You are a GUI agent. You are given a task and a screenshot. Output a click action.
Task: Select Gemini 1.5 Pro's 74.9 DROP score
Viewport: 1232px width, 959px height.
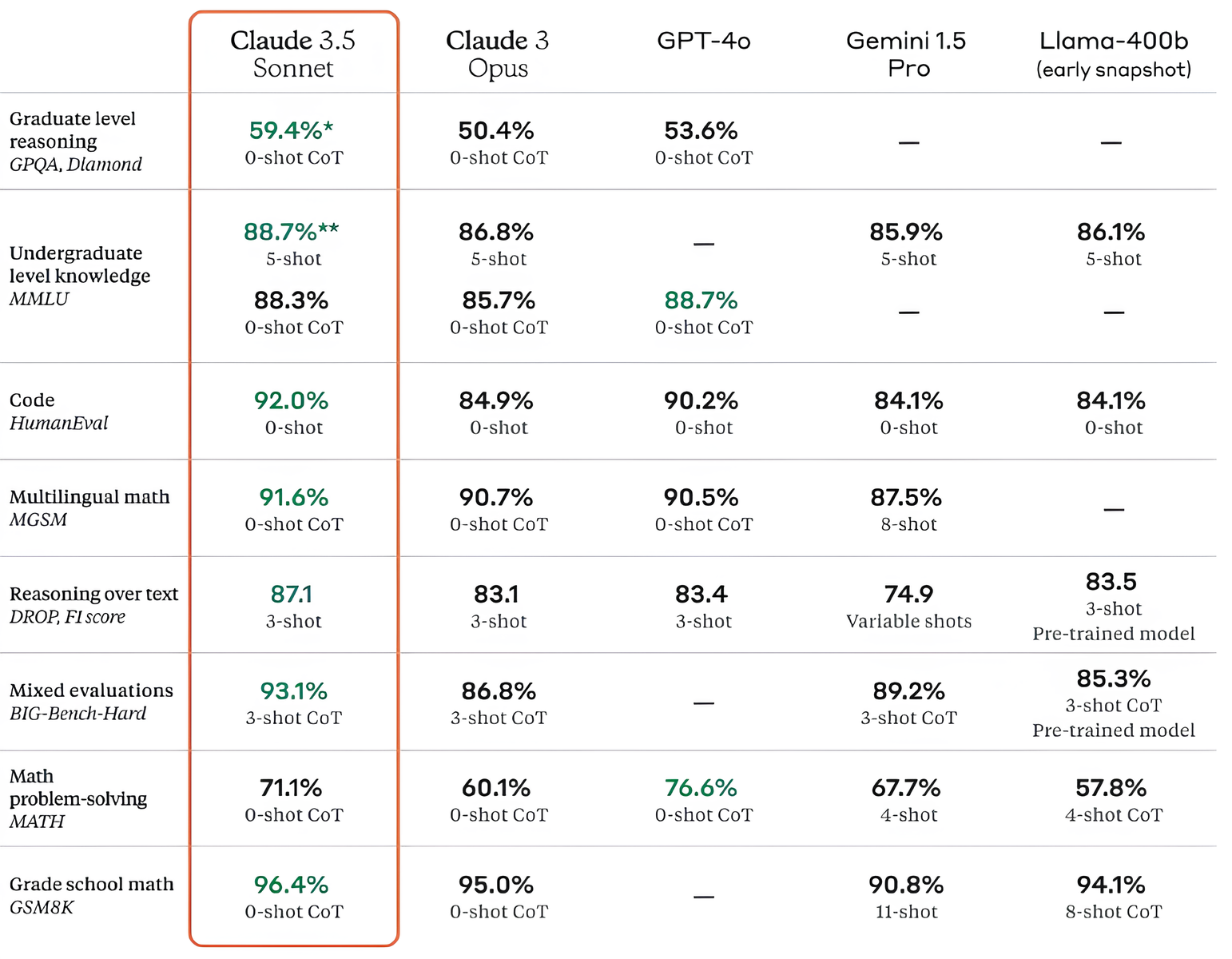tap(908, 595)
